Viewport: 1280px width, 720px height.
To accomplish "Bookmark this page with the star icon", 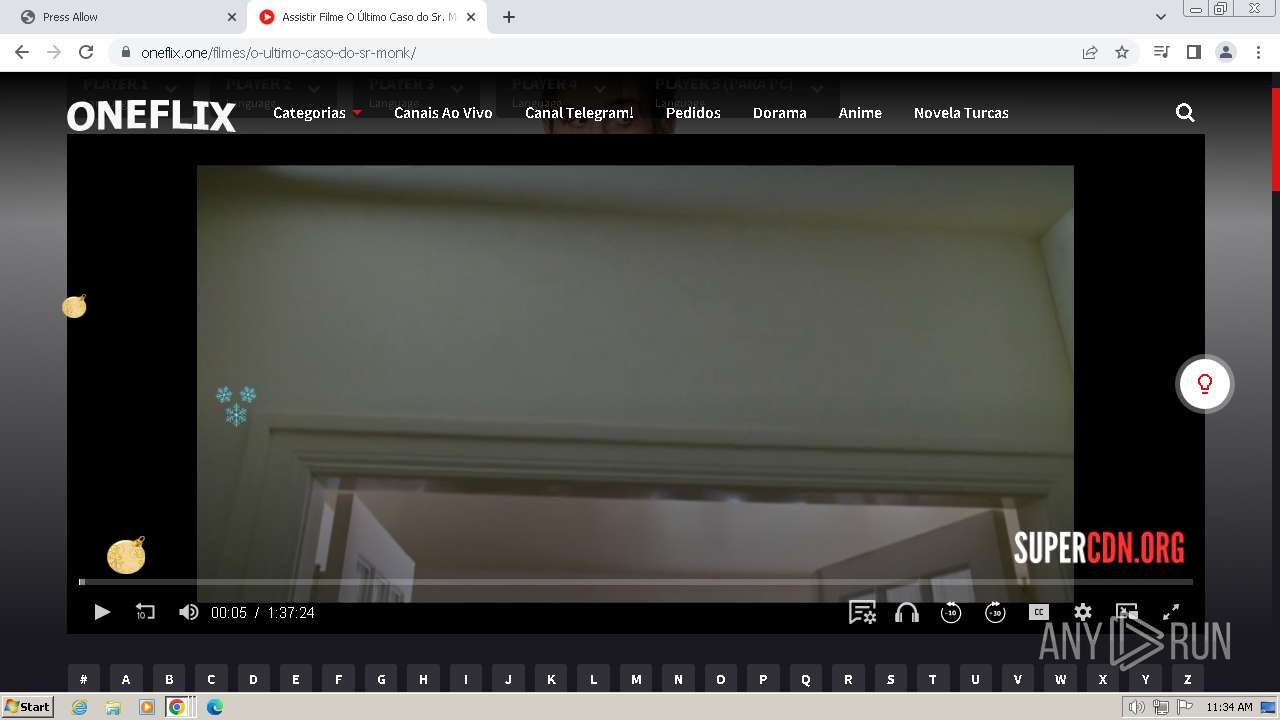I will [x=1122, y=53].
